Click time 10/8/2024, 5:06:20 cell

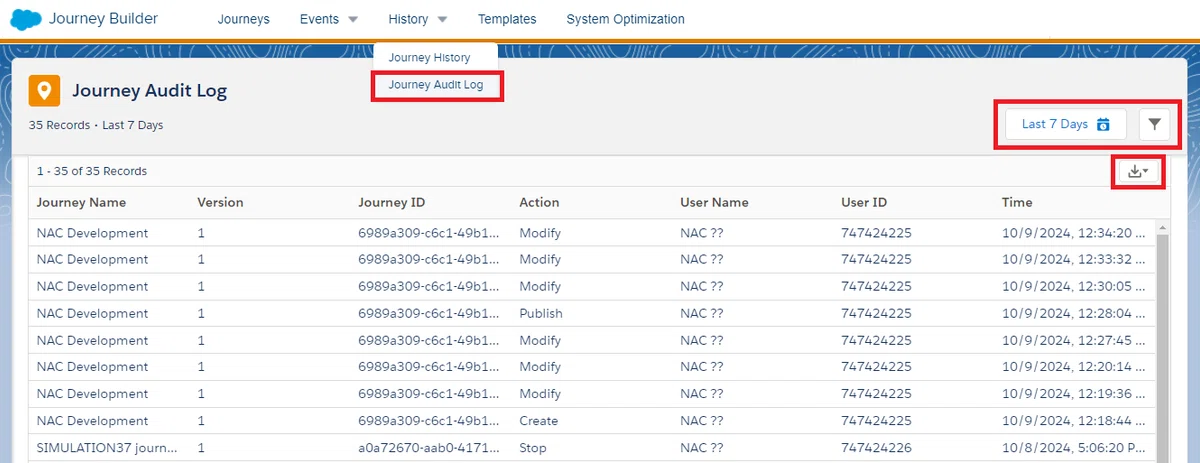click(1073, 448)
